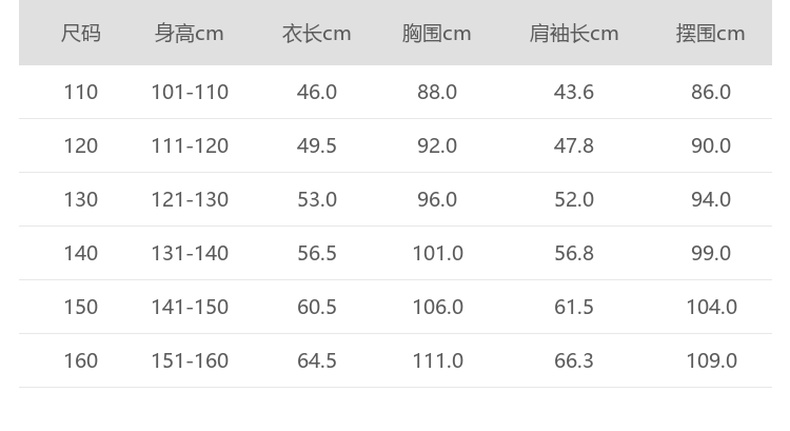Click the 99.0 hem measurement cell
This screenshot has height=431, width=790.
tap(711, 253)
